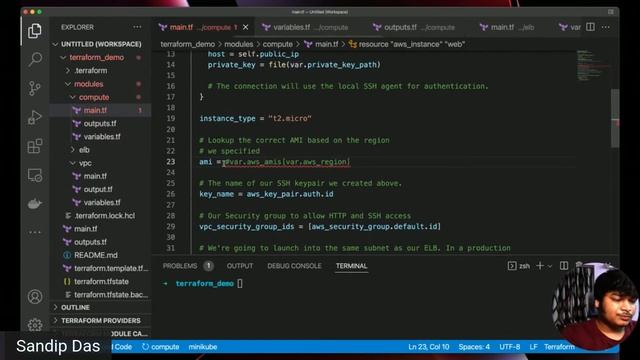The image size is (640, 360).
Task: Switch to the variables.tf compute tab
Action: [x=306, y=27]
